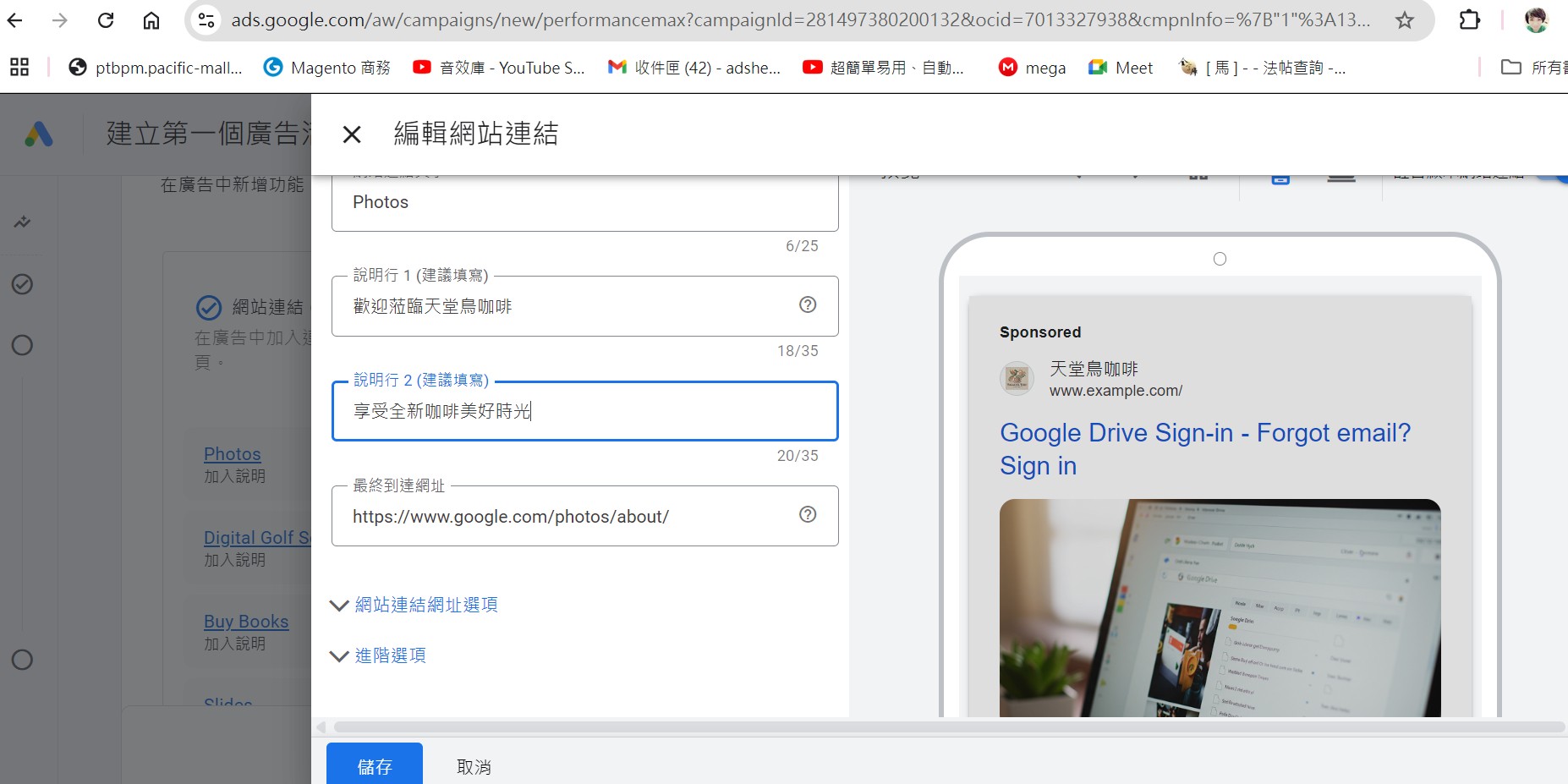Open Buy Books sitelink in background page

point(246,622)
